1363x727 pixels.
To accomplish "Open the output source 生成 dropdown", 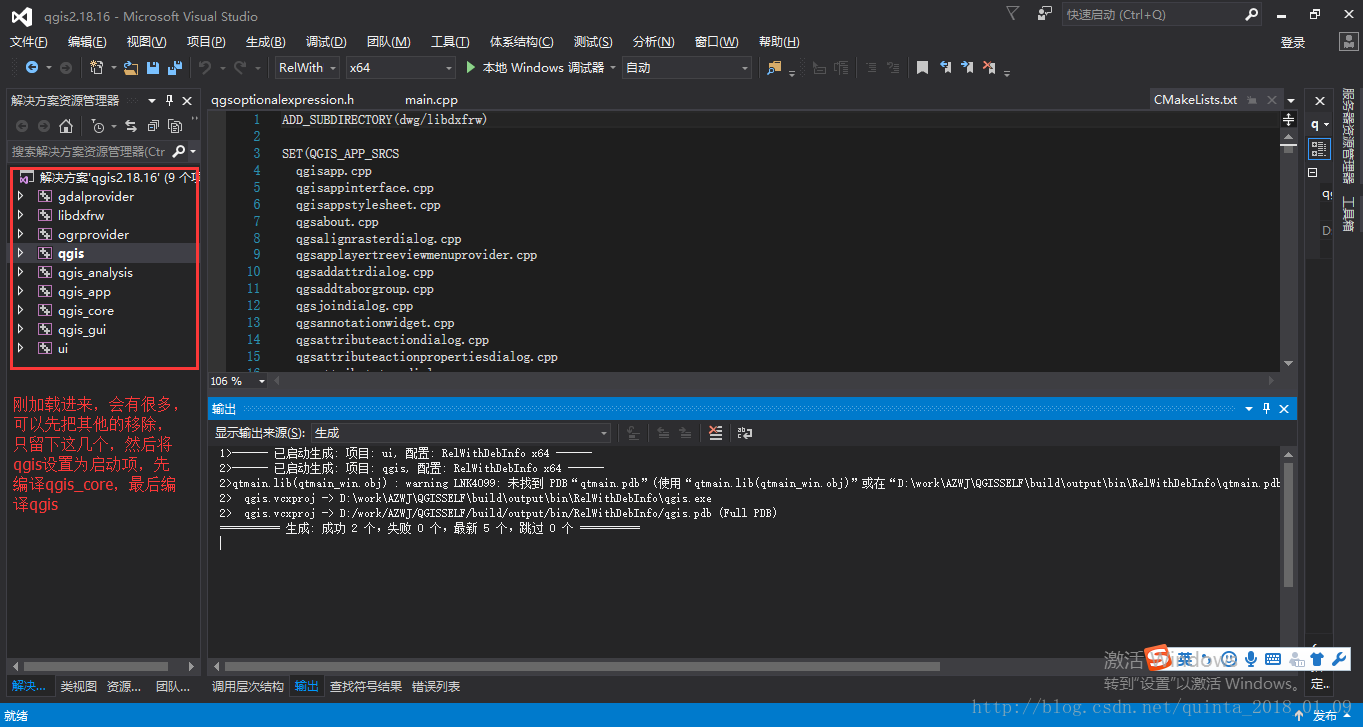I will pyautogui.click(x=460, y=433).
